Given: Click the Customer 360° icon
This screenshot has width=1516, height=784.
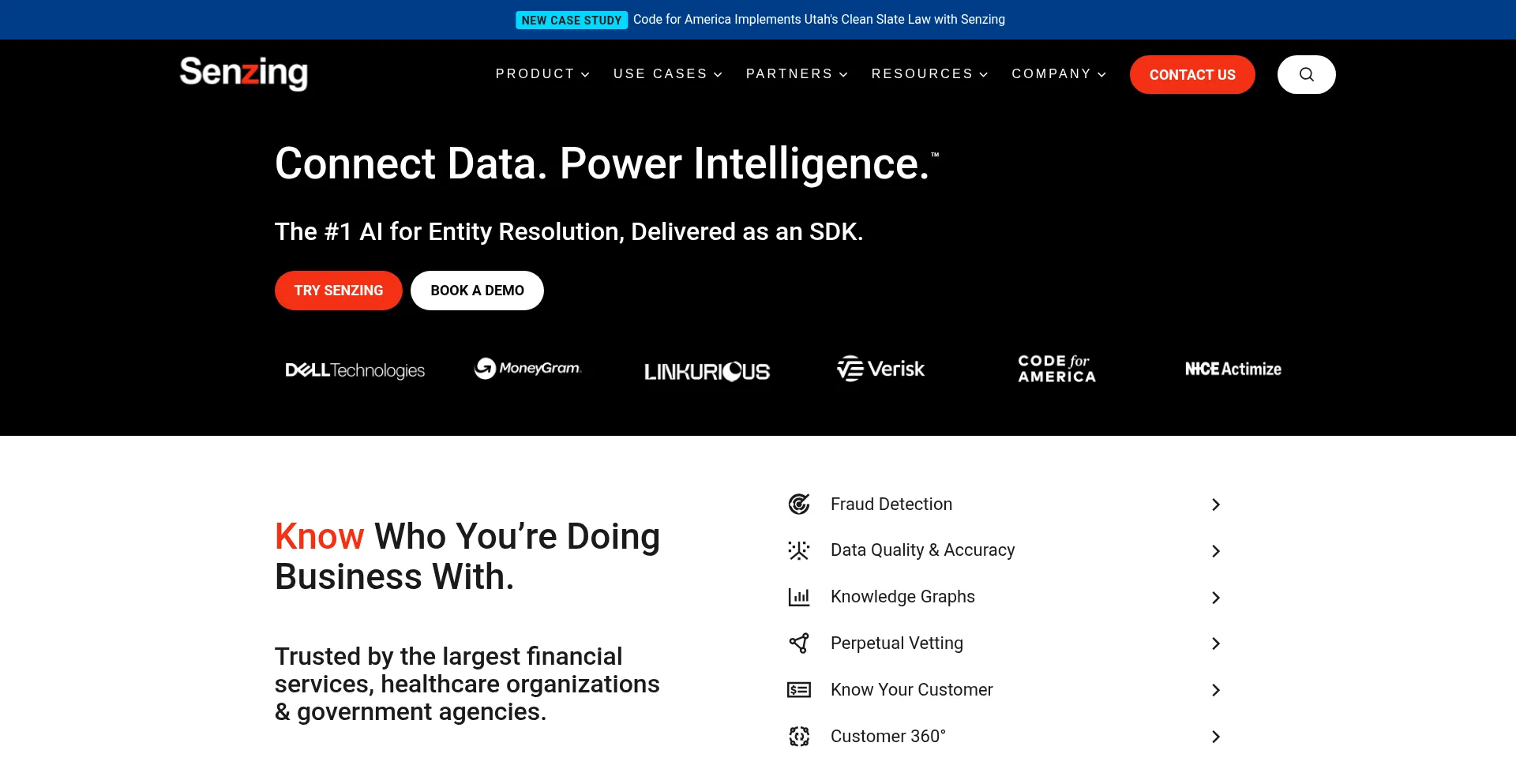Looking at the screenshot, I should tap(799, 737).
